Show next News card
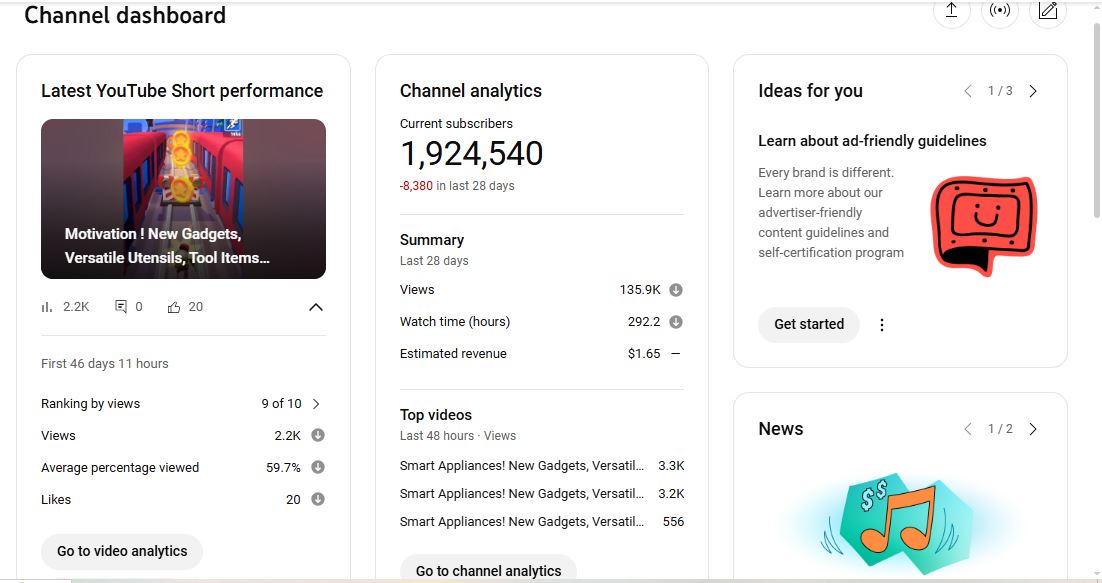 coord(1033,429)
